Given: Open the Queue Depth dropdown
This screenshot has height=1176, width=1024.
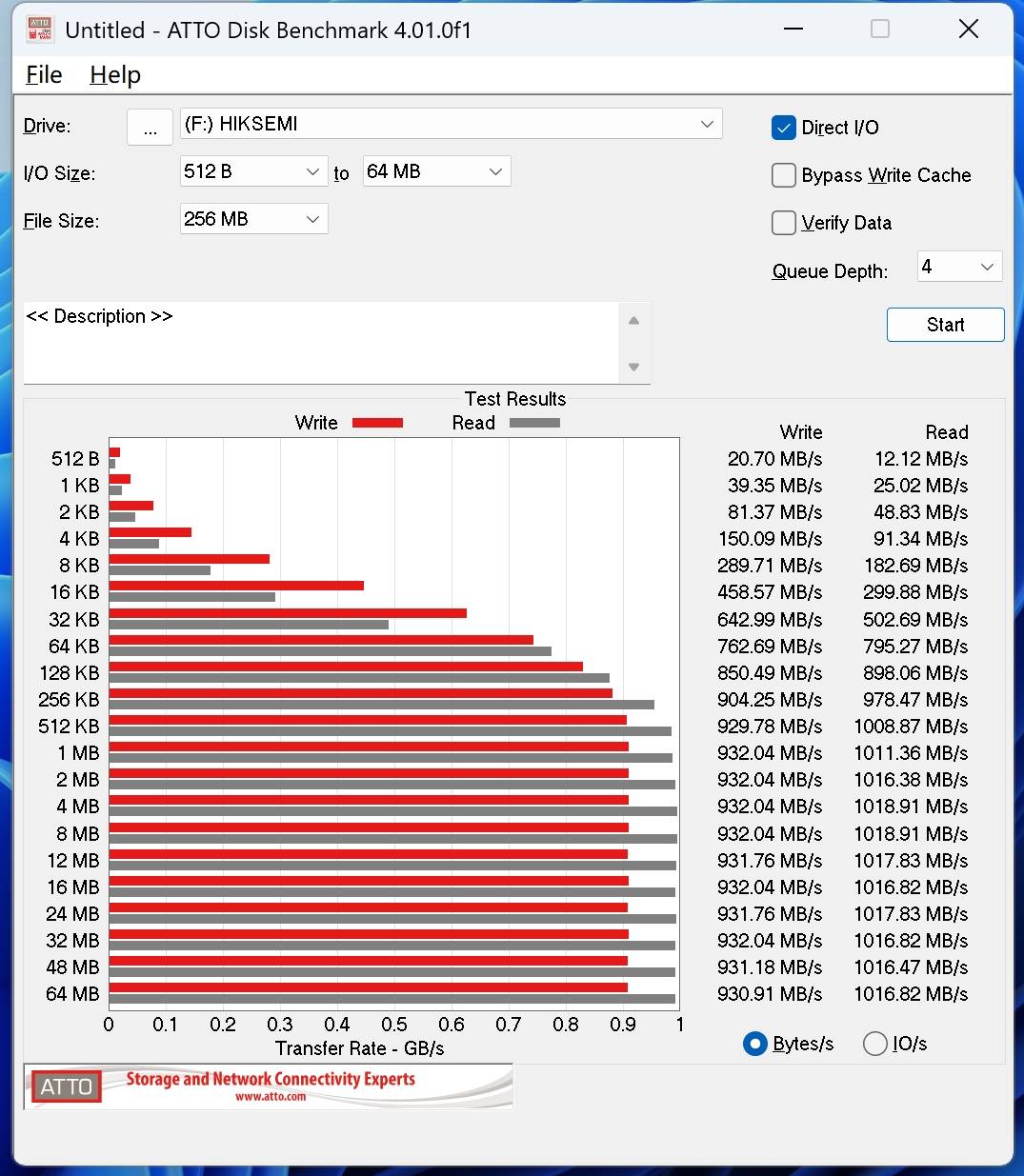Looking at the screenshot, I should (960, 268).
